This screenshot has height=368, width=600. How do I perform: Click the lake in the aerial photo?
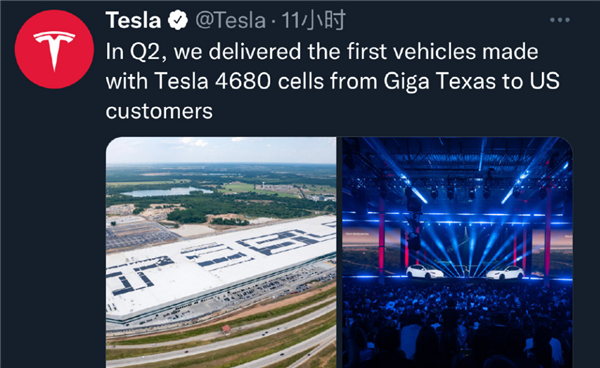167,192
